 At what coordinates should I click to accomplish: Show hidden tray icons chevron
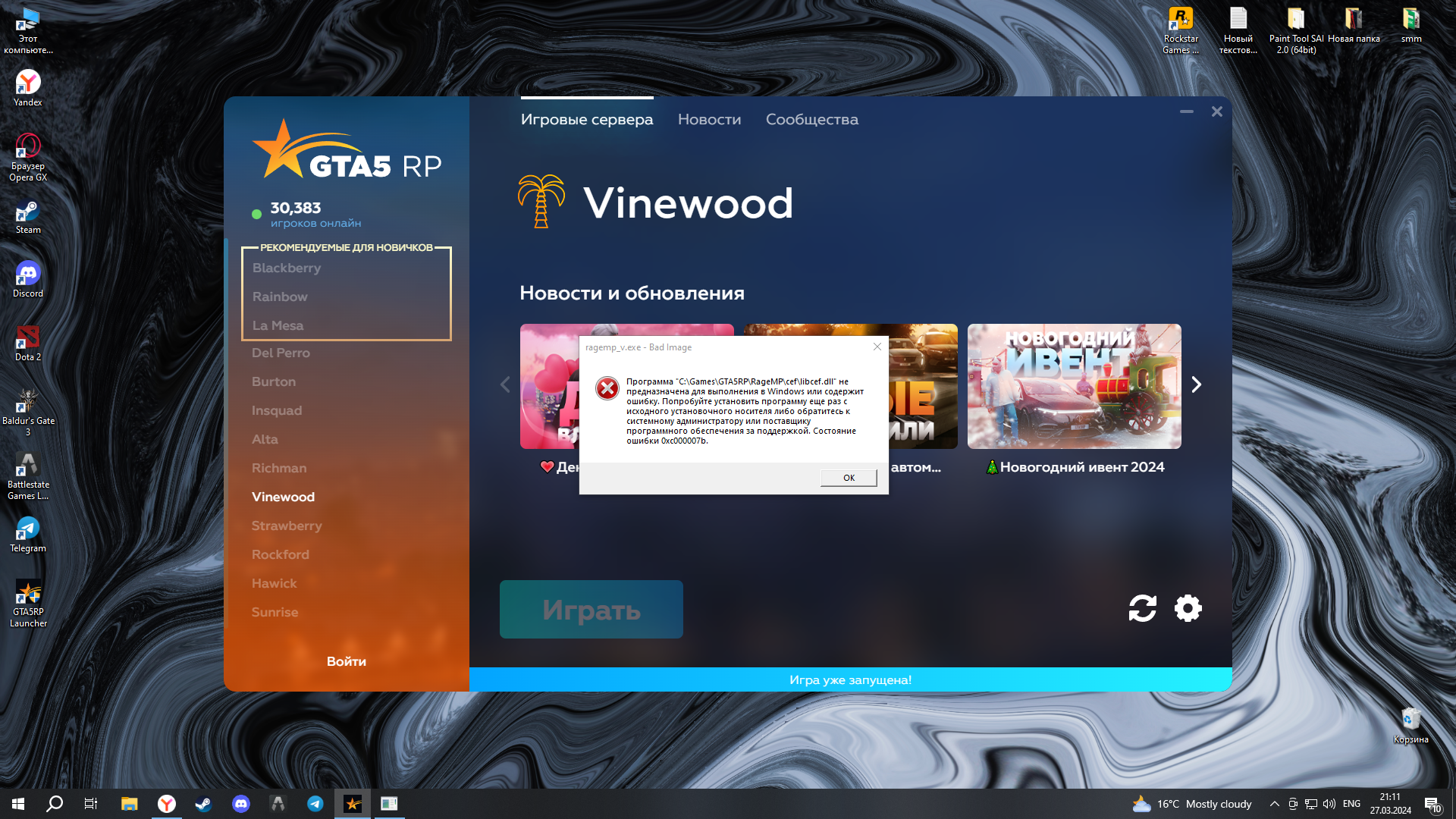[x=1274, y=804]
